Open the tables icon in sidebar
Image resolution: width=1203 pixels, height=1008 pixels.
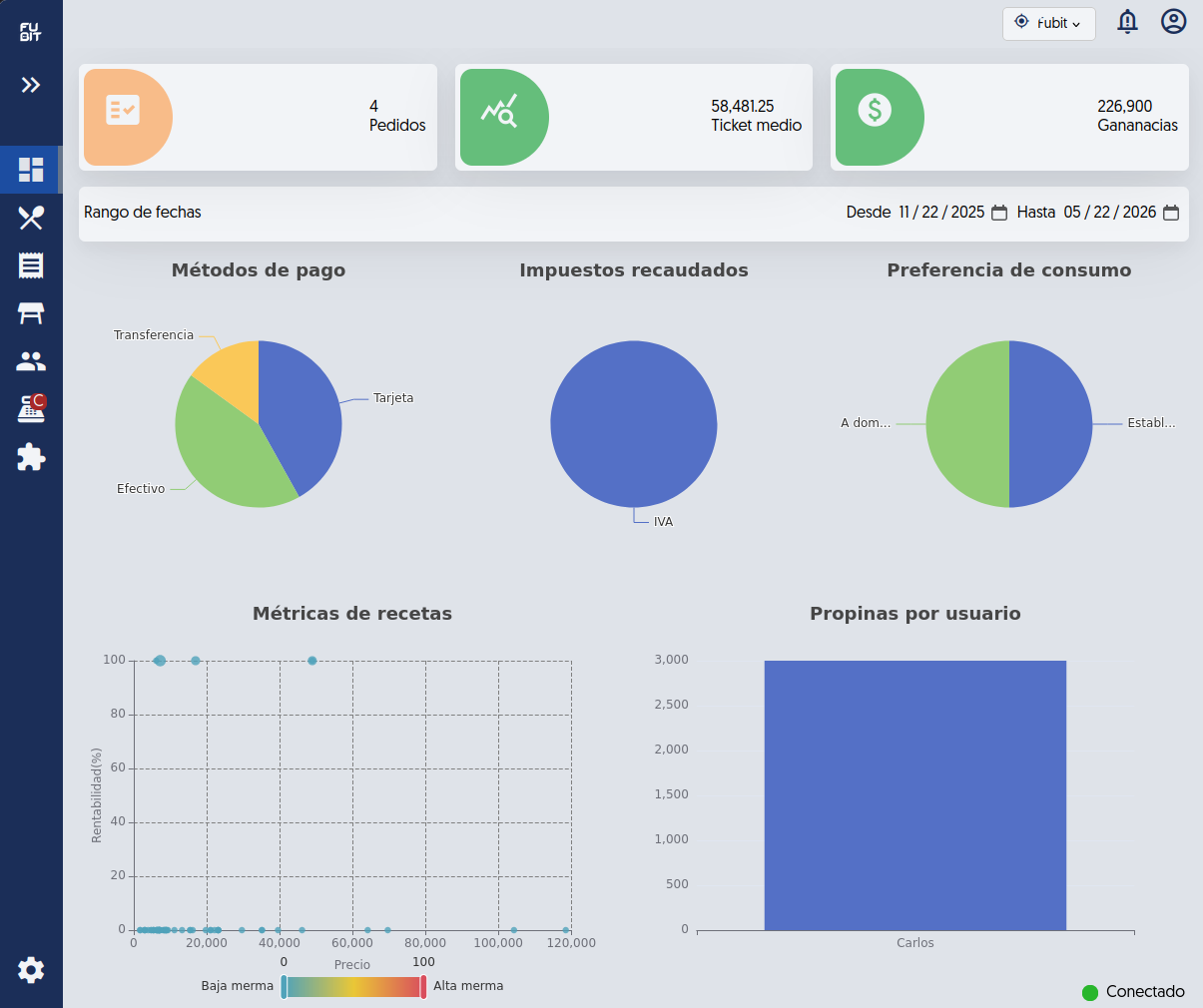click(x=31, y=313)
